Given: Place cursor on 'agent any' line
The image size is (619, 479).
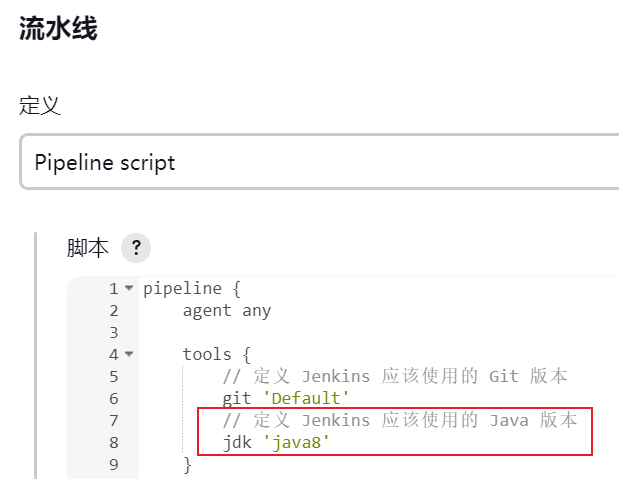Looking at the screenshot, I should (x=226, y=311).
